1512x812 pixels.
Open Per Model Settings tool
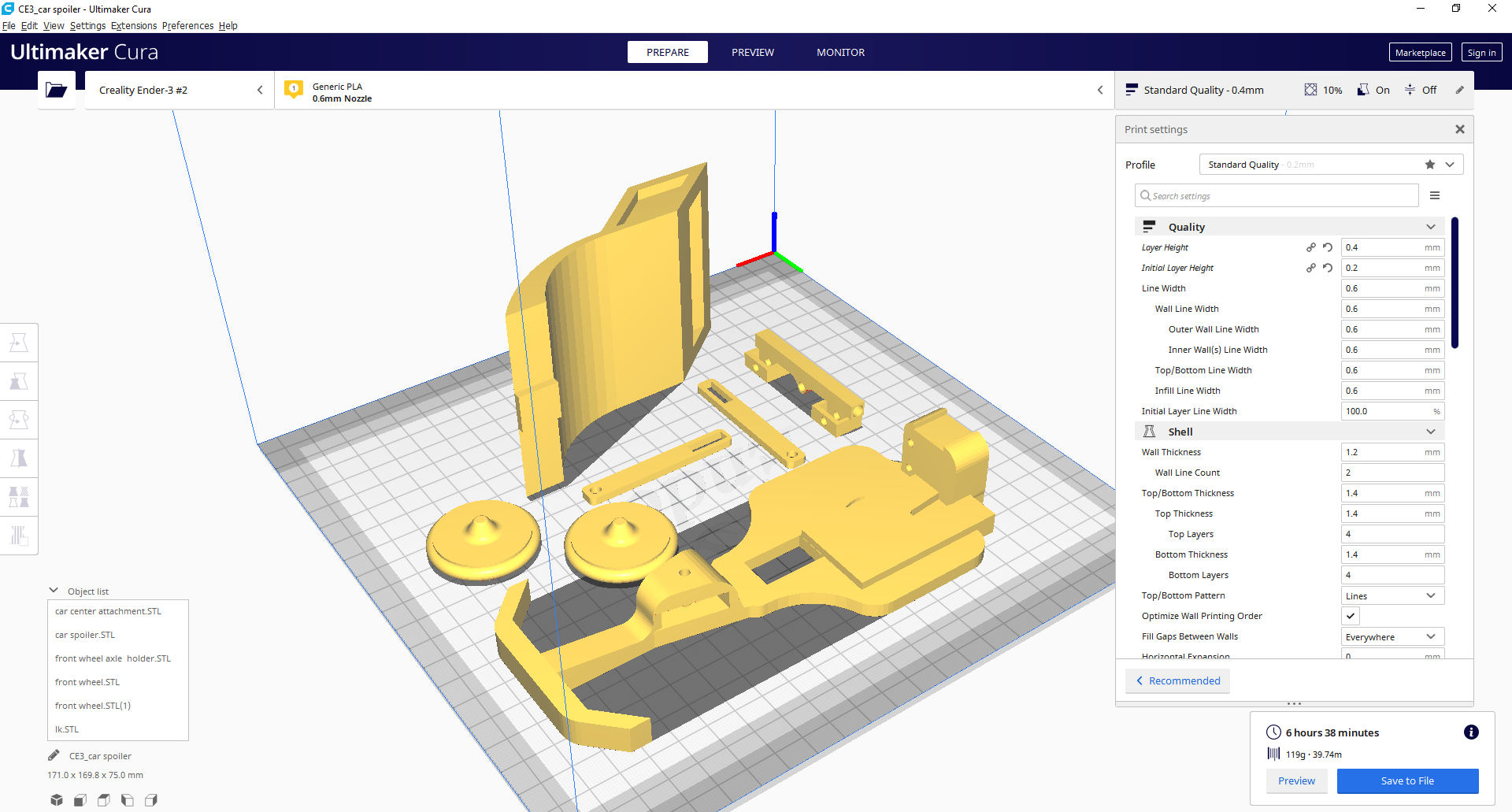point(19,497)
